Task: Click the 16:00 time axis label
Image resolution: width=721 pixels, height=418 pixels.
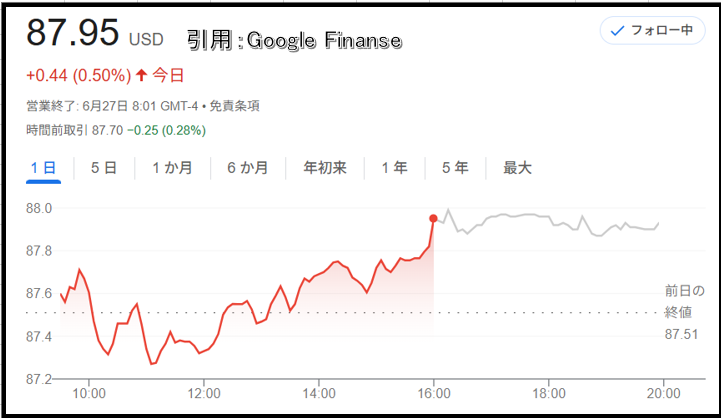Action: [x=434, y=394]
